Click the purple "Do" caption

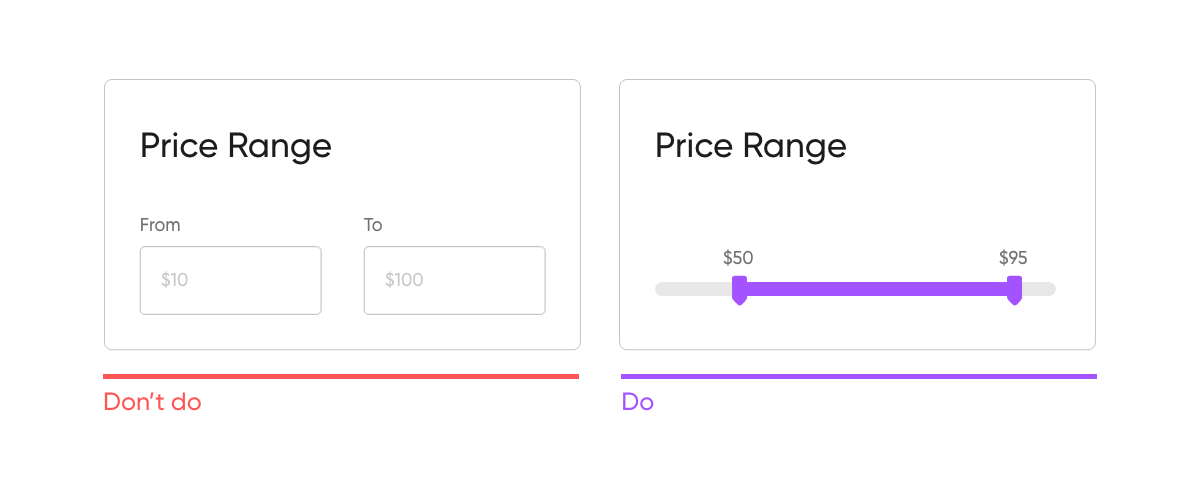tap(637, 403)
